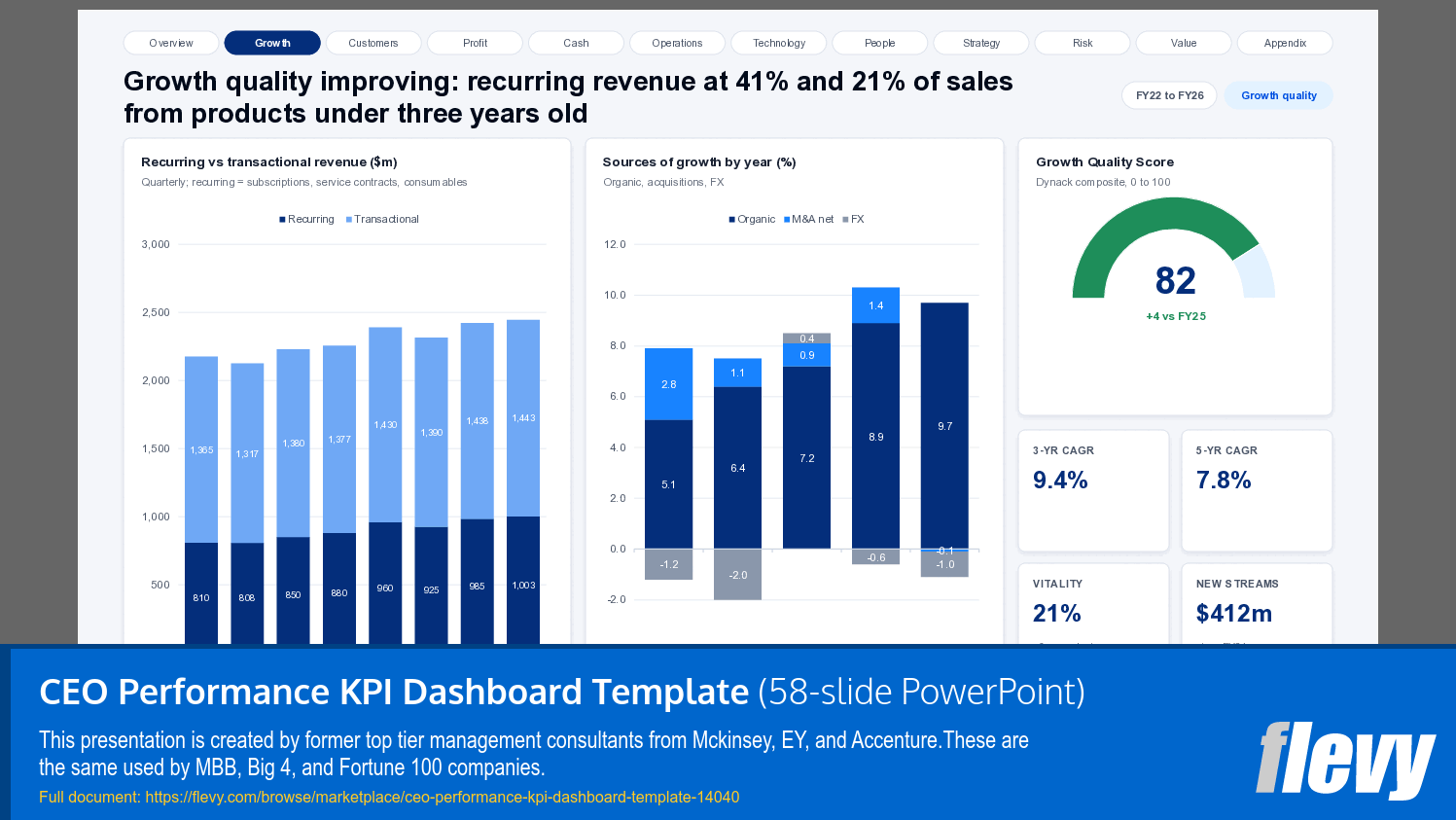Click the 9.7 organic growth bar
1456x820 pixels.
[944, 426]
